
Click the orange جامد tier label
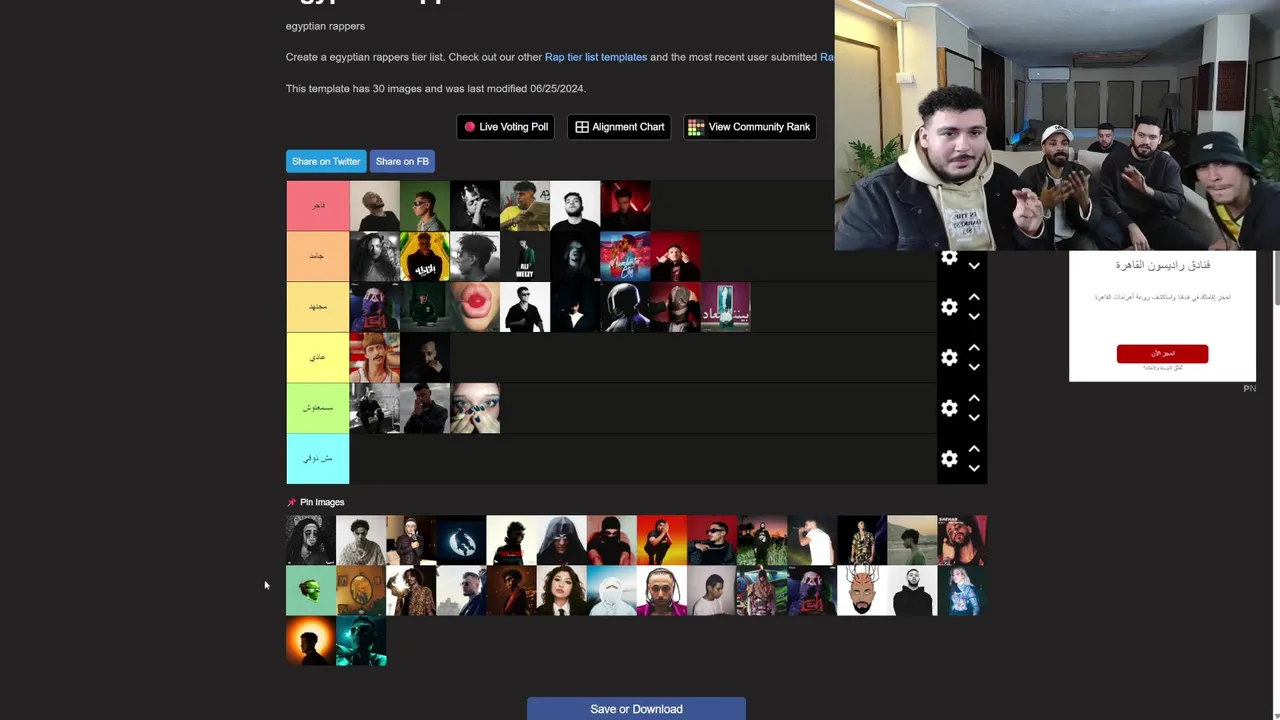[318, 256]
